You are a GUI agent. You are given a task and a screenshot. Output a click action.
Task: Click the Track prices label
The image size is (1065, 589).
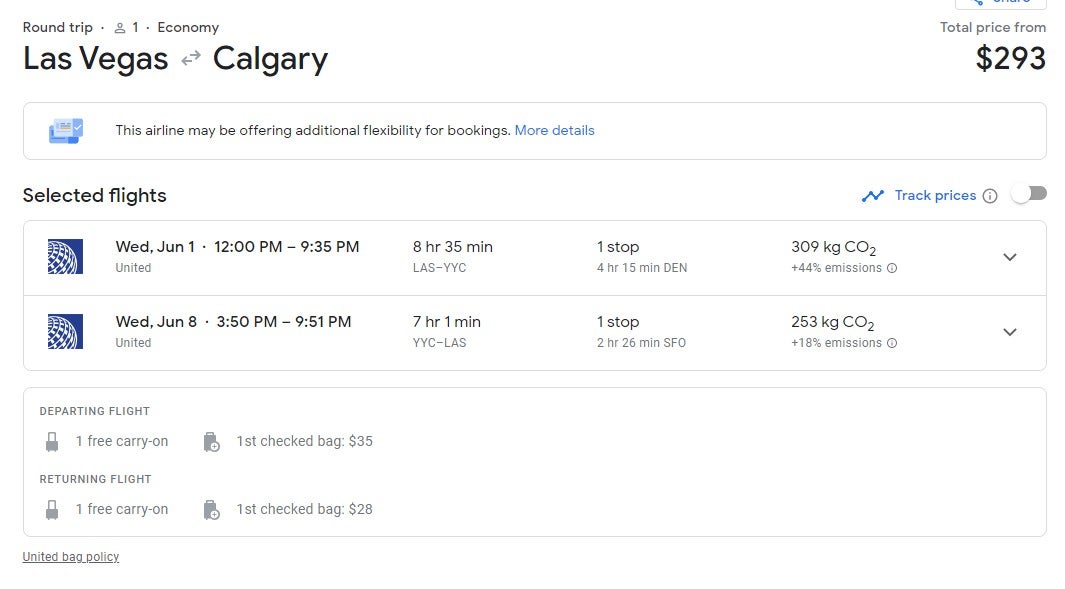click(x=935, y=195)
